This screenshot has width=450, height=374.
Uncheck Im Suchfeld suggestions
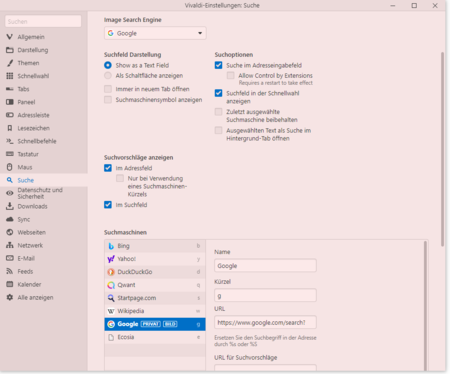108,205
